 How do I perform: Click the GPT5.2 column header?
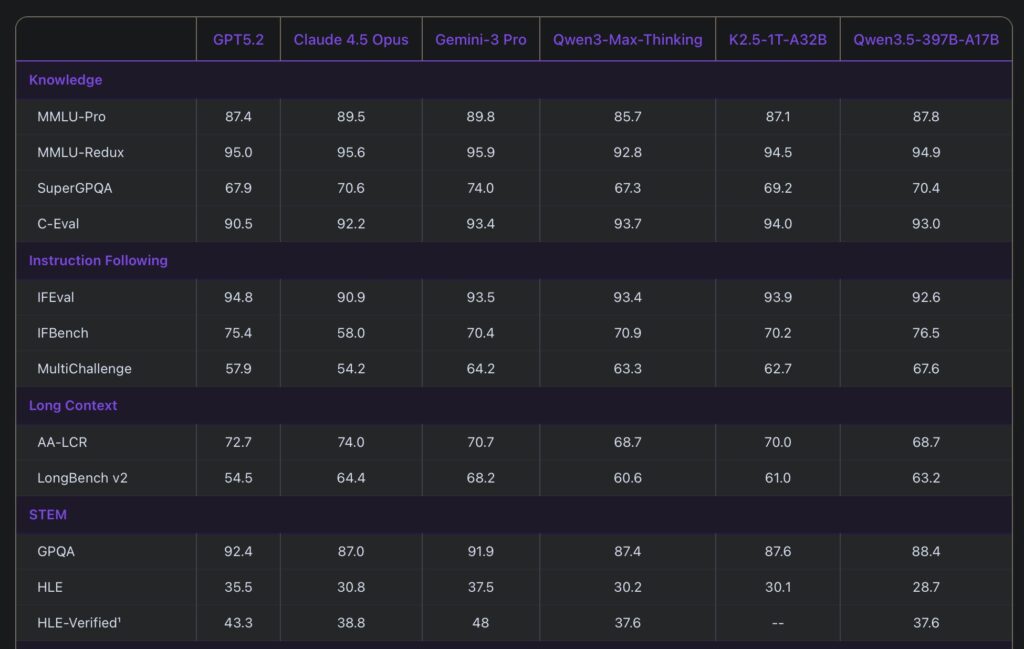point(238,40)
